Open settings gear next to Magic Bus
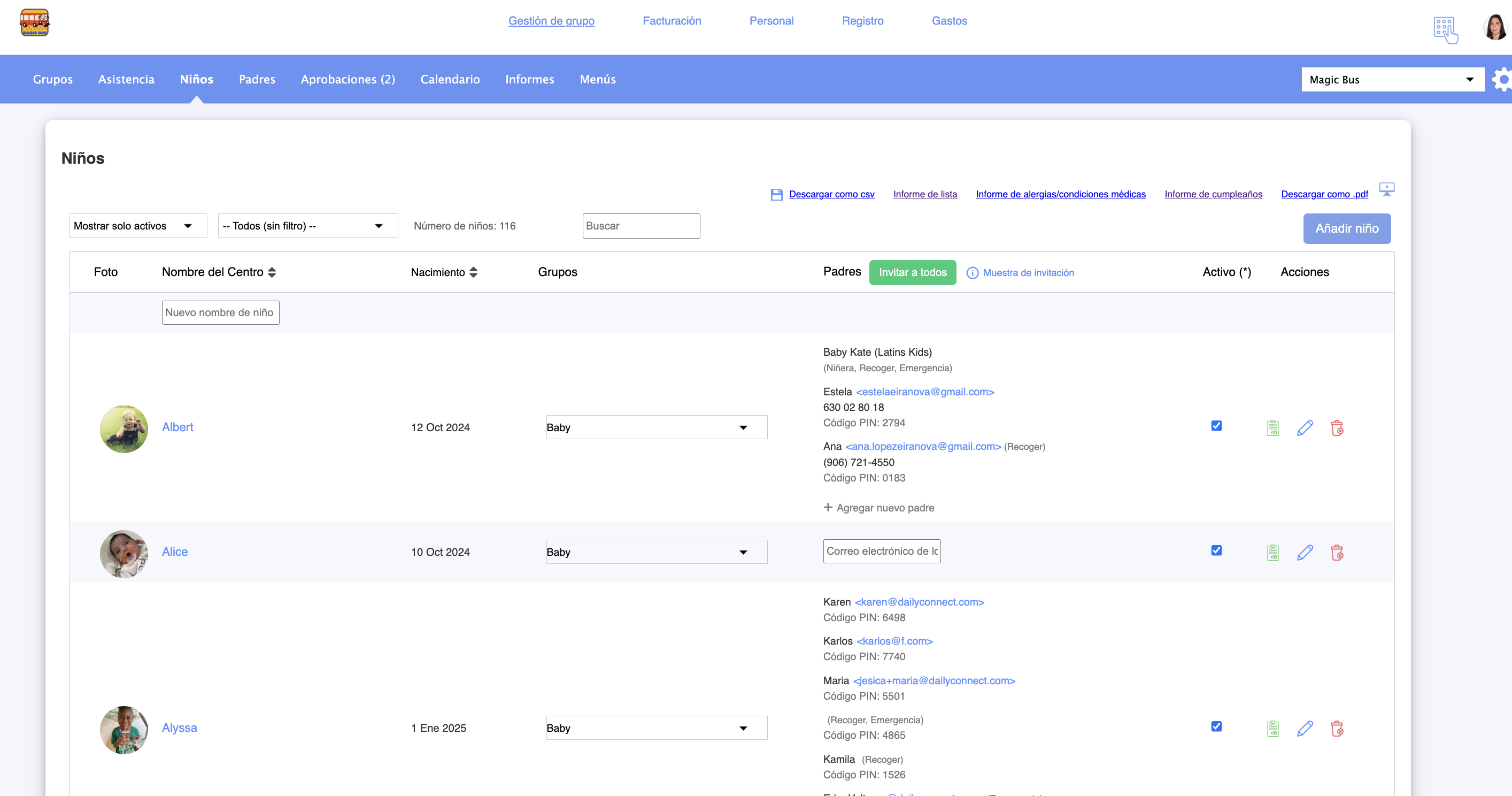The width and height of the screenshot is (1512, 796). 1502,79
